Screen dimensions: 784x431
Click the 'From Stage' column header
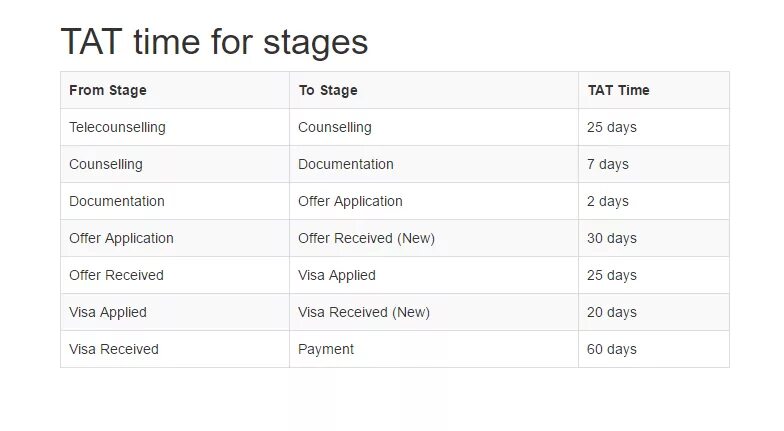[x=108, y=90]
